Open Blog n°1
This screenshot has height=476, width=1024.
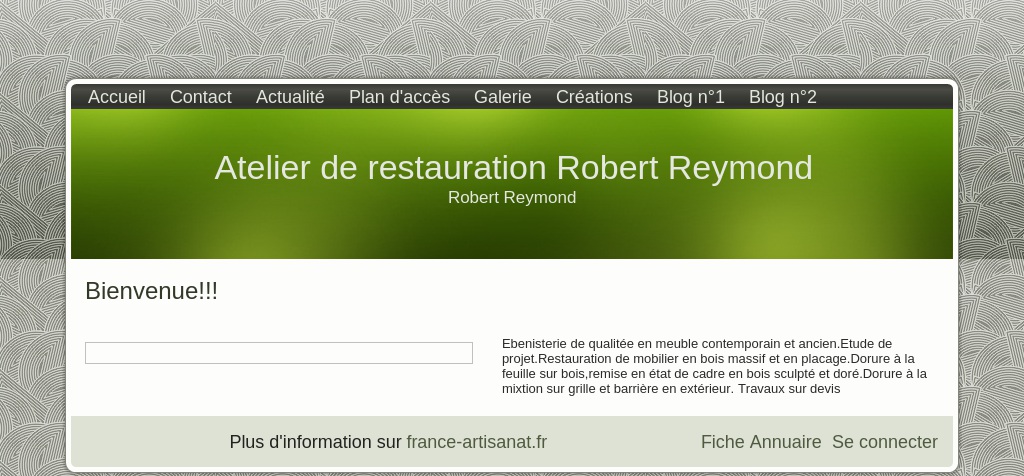690,97
